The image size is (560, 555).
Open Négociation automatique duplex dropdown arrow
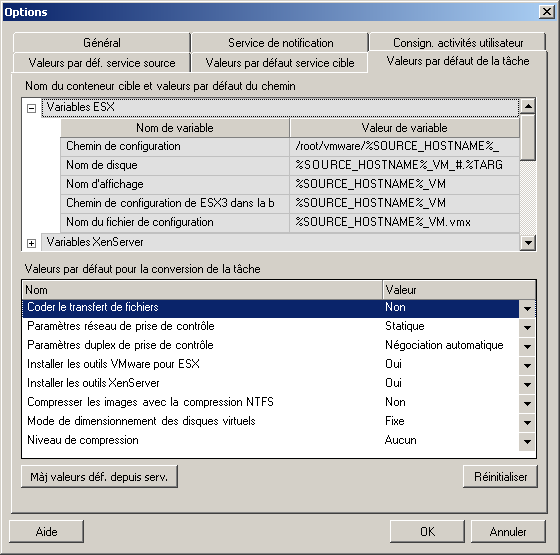527,346
